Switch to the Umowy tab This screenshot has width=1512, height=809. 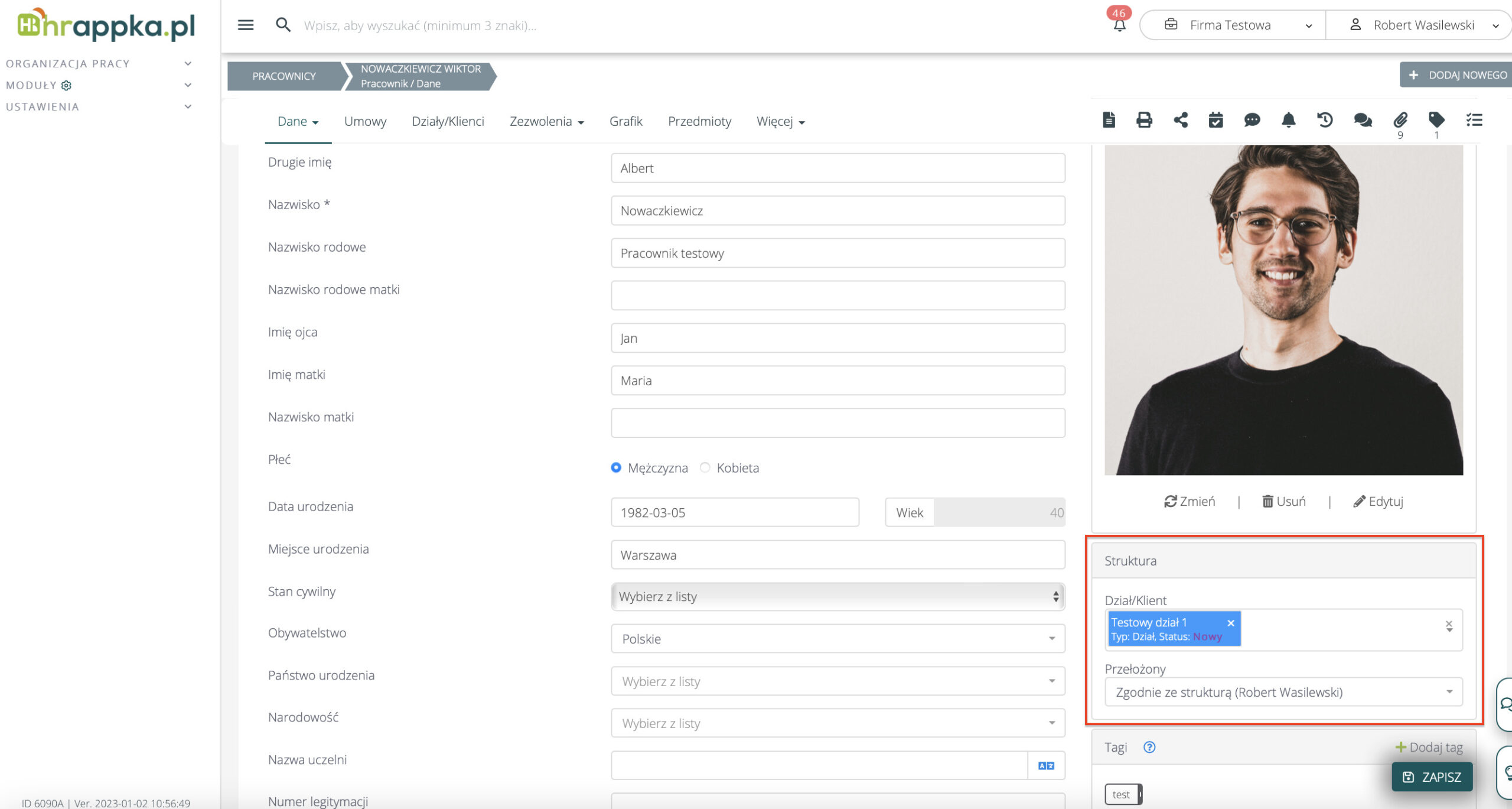click(365, 122)
